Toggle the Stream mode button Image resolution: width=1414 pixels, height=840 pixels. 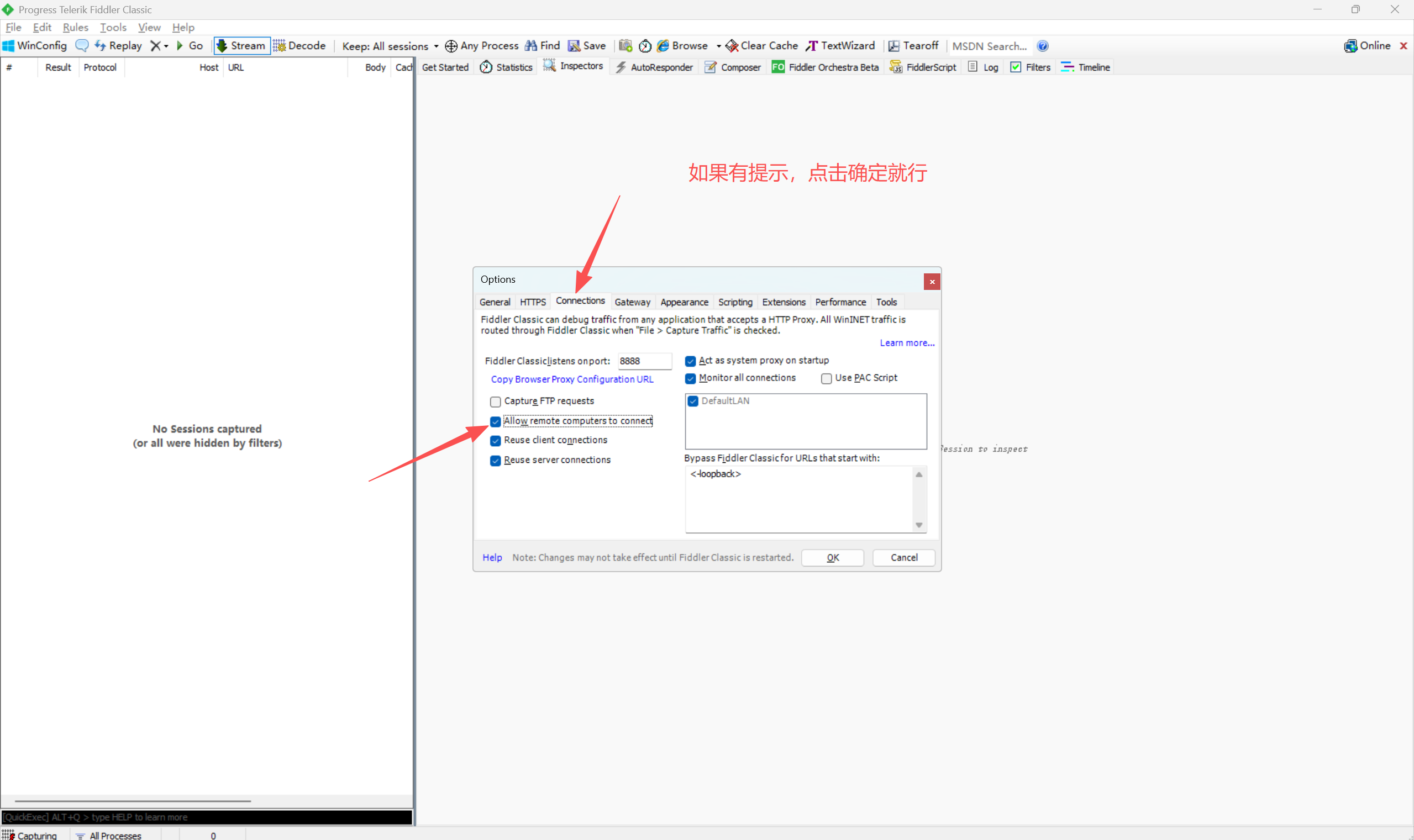(241, 46)
